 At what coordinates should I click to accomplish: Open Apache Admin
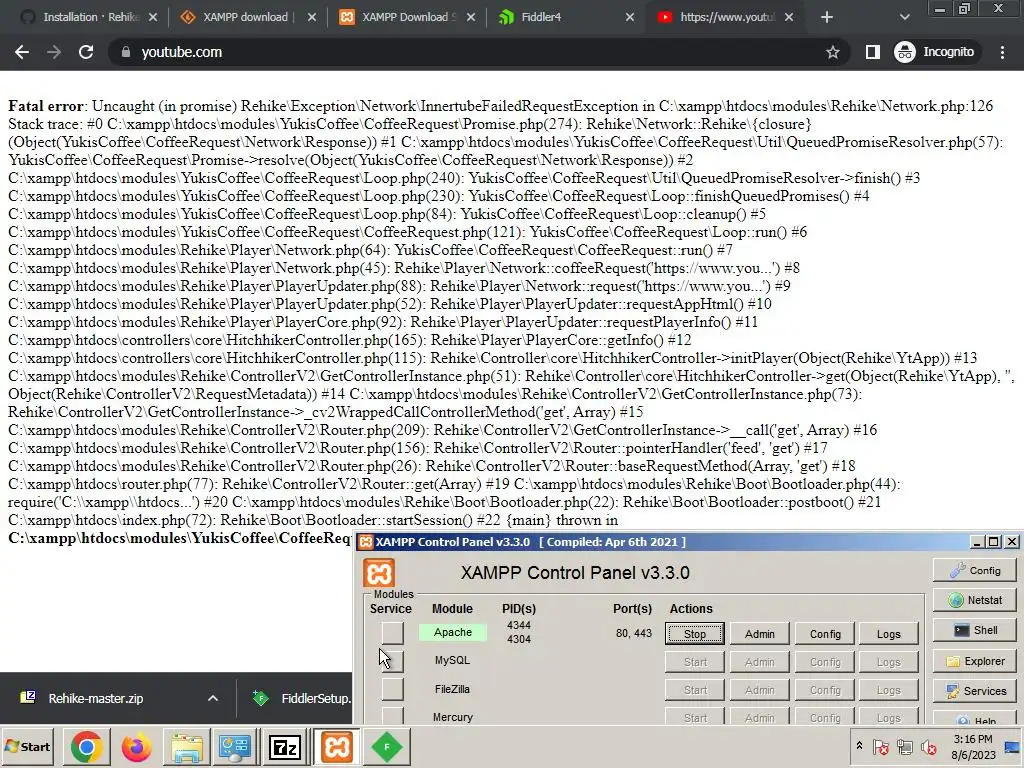pyautogui.click(x=760, y=633)
